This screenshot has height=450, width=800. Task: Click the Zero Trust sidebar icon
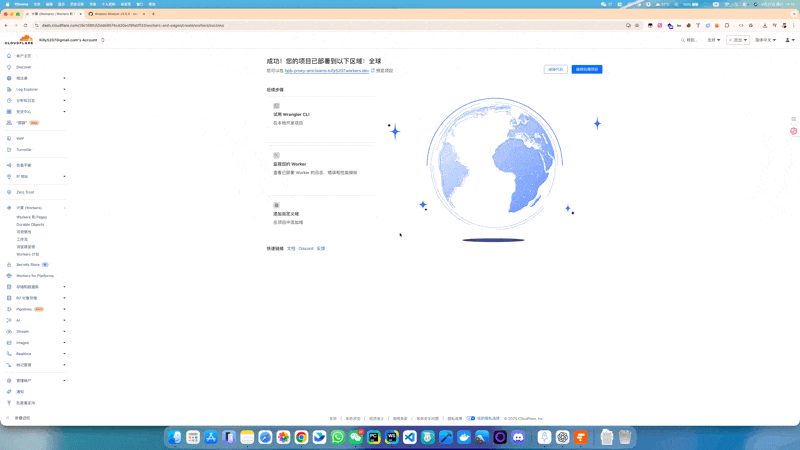click(x=9, y=192)
